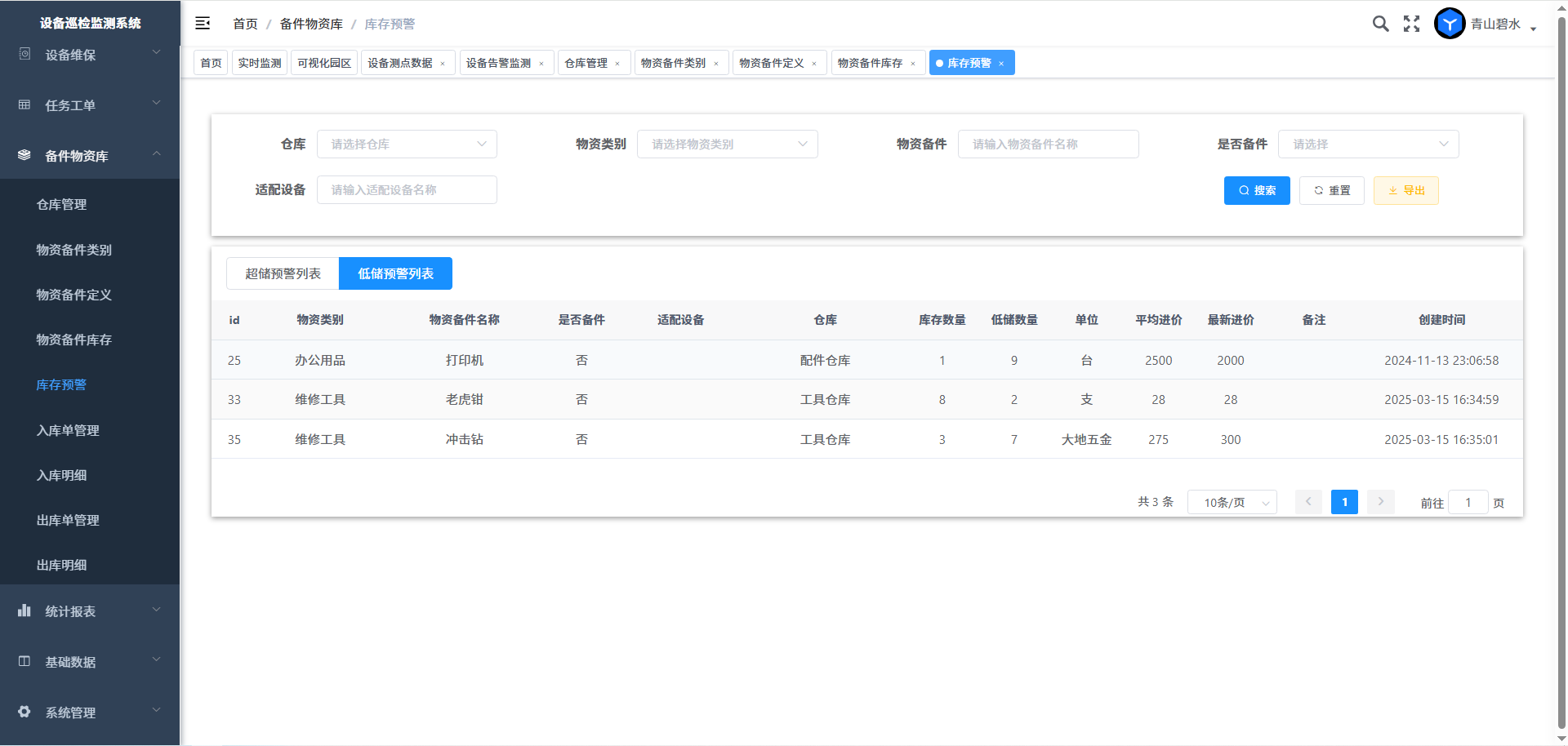Screen dimensions: 1568x746
Task: Change the 10条/页 page size selector
Action: click(x=1232, y=503)
